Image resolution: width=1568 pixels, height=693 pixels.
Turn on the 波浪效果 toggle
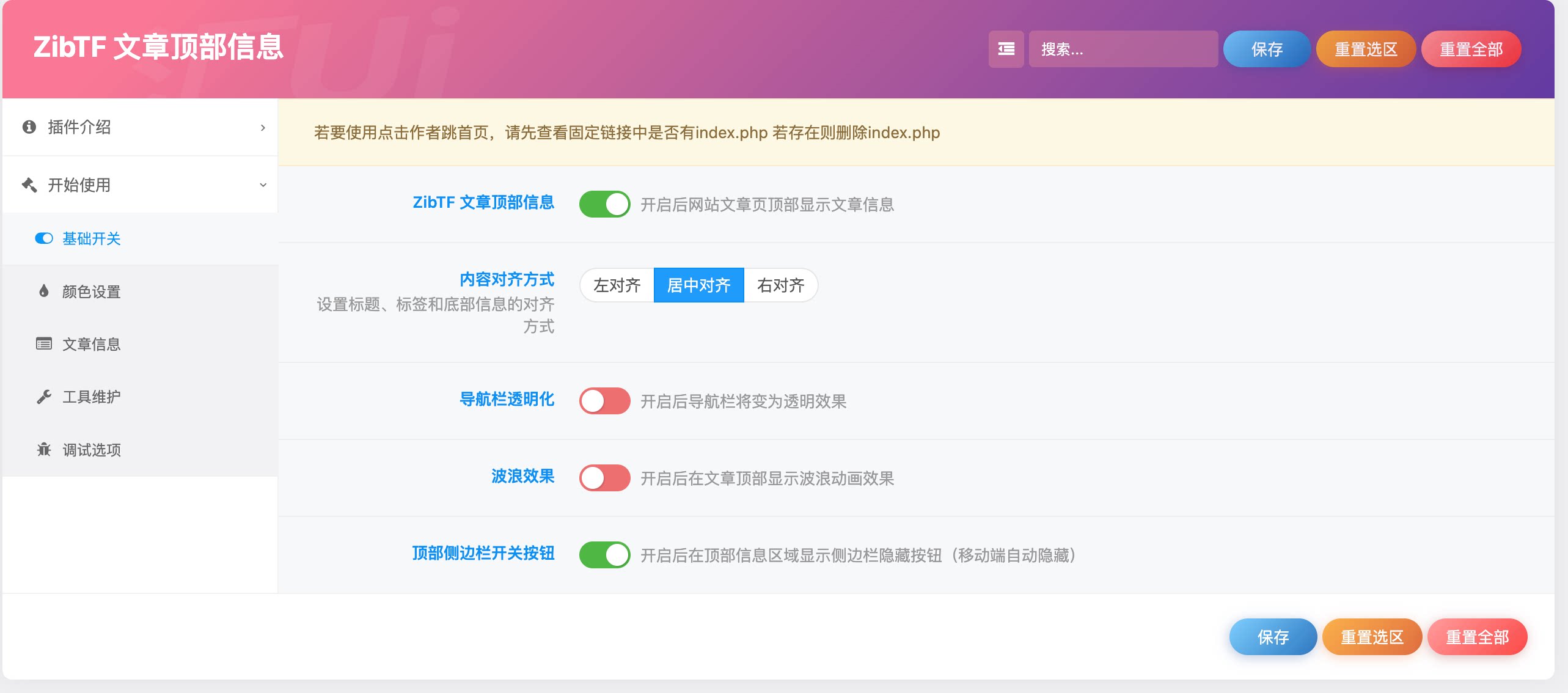click(x=605, y=479)
